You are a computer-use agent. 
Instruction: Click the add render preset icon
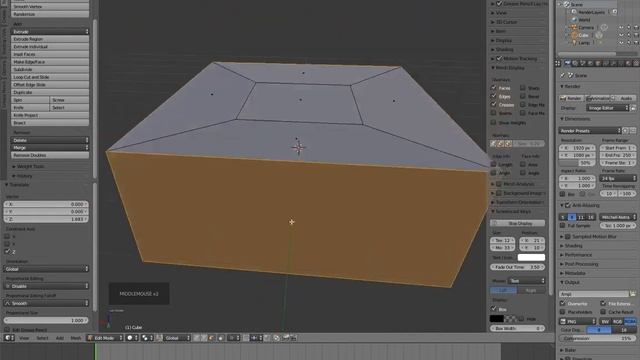(626, 131)
